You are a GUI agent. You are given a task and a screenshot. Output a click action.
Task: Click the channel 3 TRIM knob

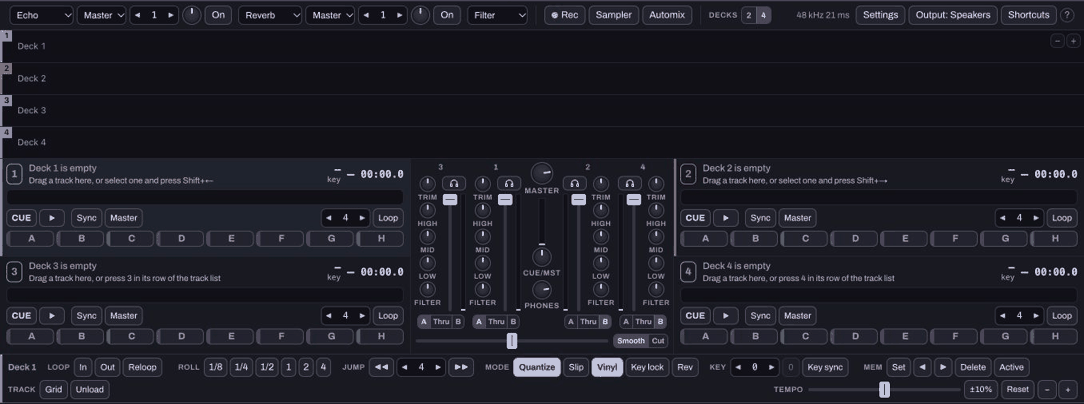coord(428,183)
